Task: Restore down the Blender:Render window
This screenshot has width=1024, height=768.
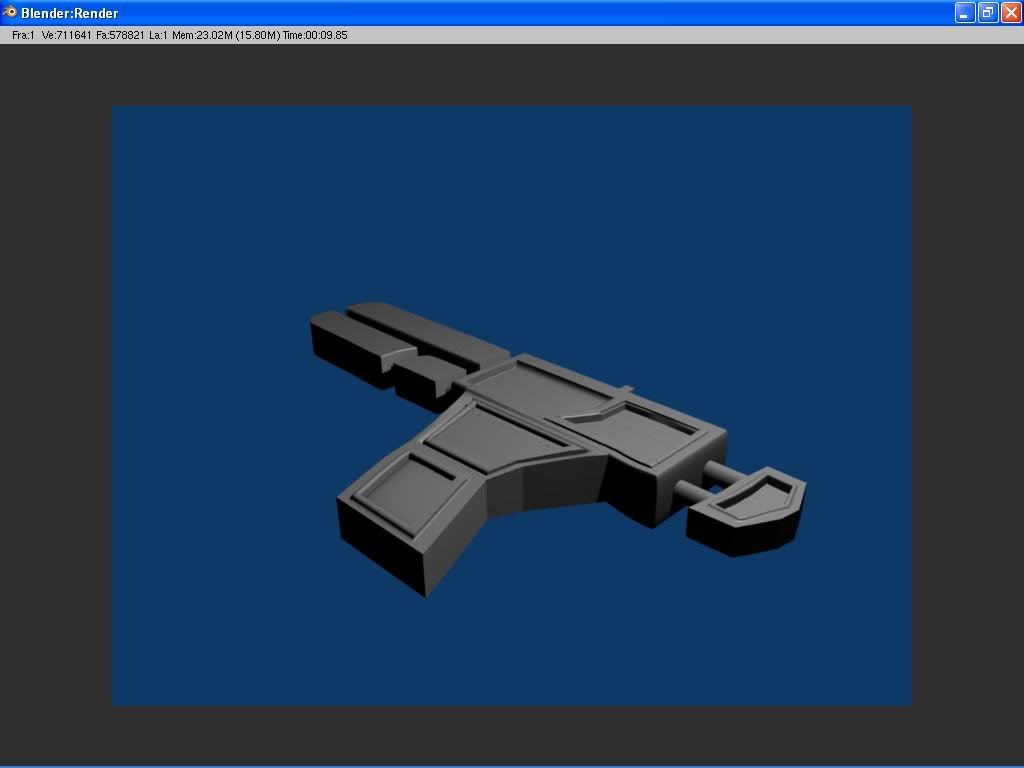Action: 988,13
